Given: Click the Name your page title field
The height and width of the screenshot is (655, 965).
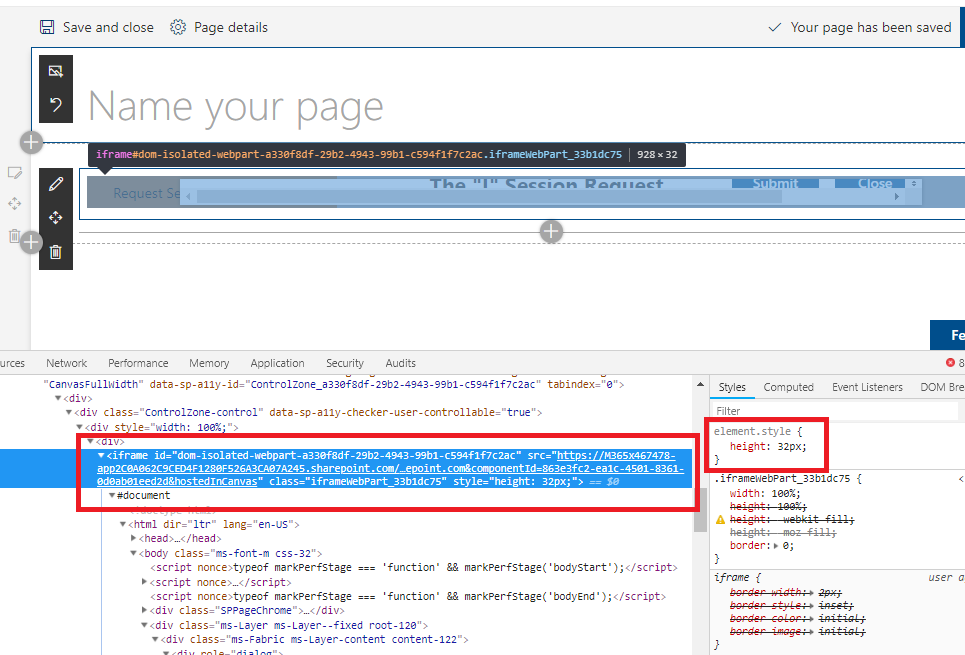Looking at the screenshot, I should pyautogui.click(x=236, y=106).
